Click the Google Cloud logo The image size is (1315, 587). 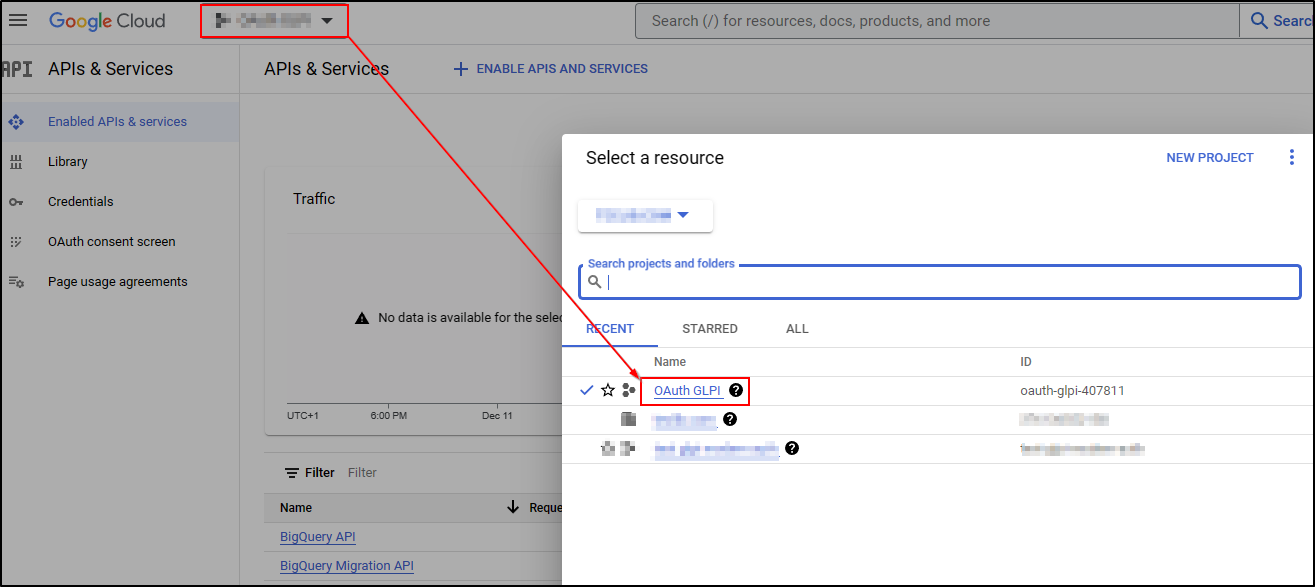[x=107, y=20]
